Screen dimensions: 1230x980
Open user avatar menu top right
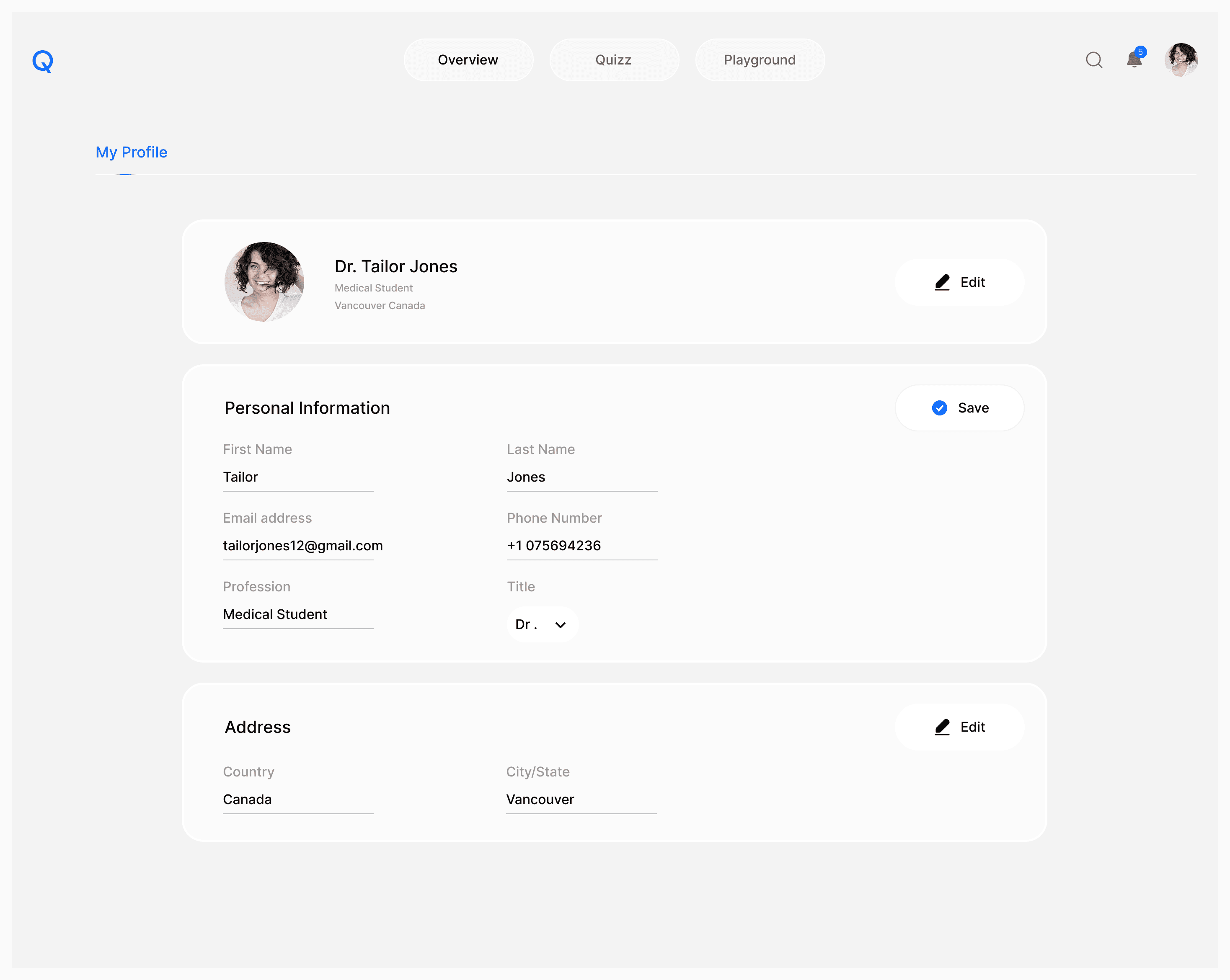click(x=1181, y=60)
